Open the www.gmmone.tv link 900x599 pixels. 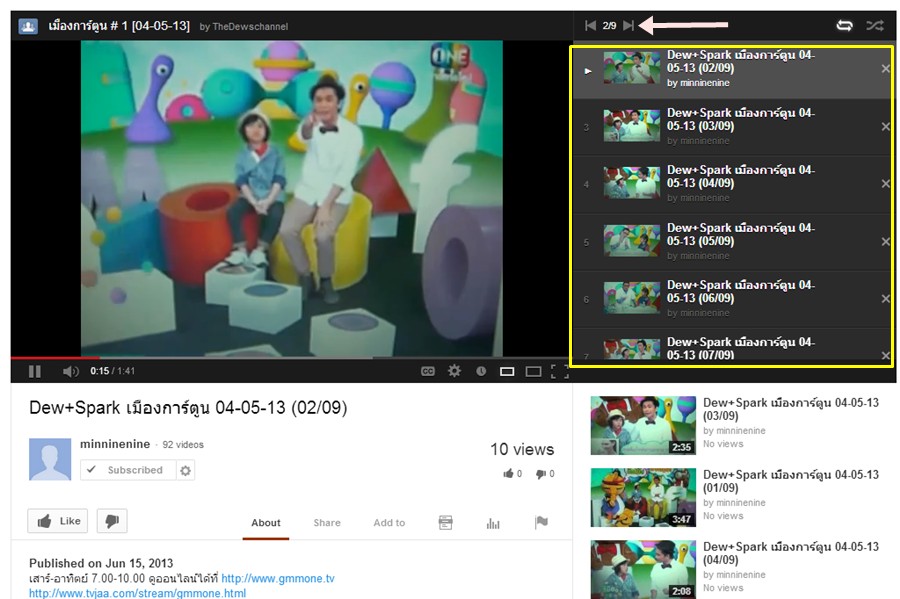tap(278, 578)
